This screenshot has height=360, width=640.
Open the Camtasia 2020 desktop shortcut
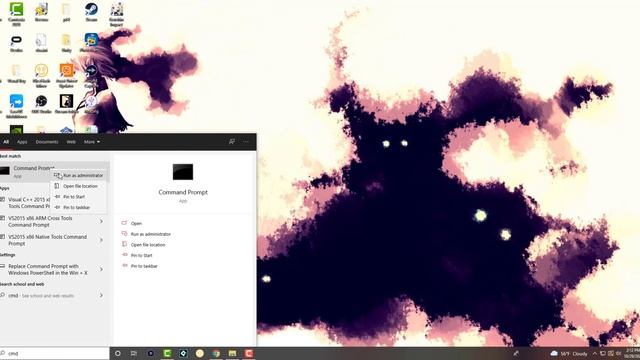[16, 13]
